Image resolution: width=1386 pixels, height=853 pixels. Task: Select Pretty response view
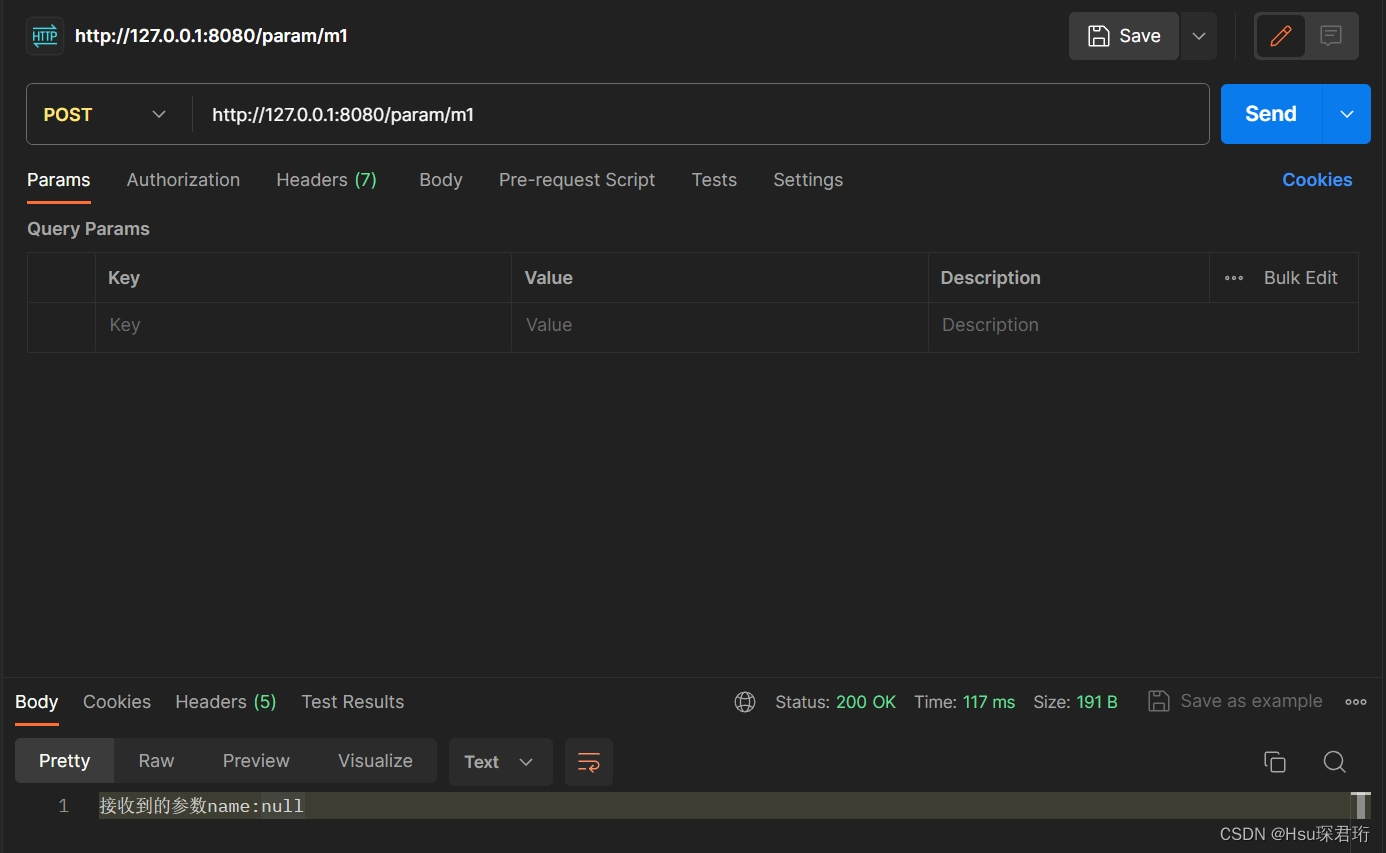point(65,761)
